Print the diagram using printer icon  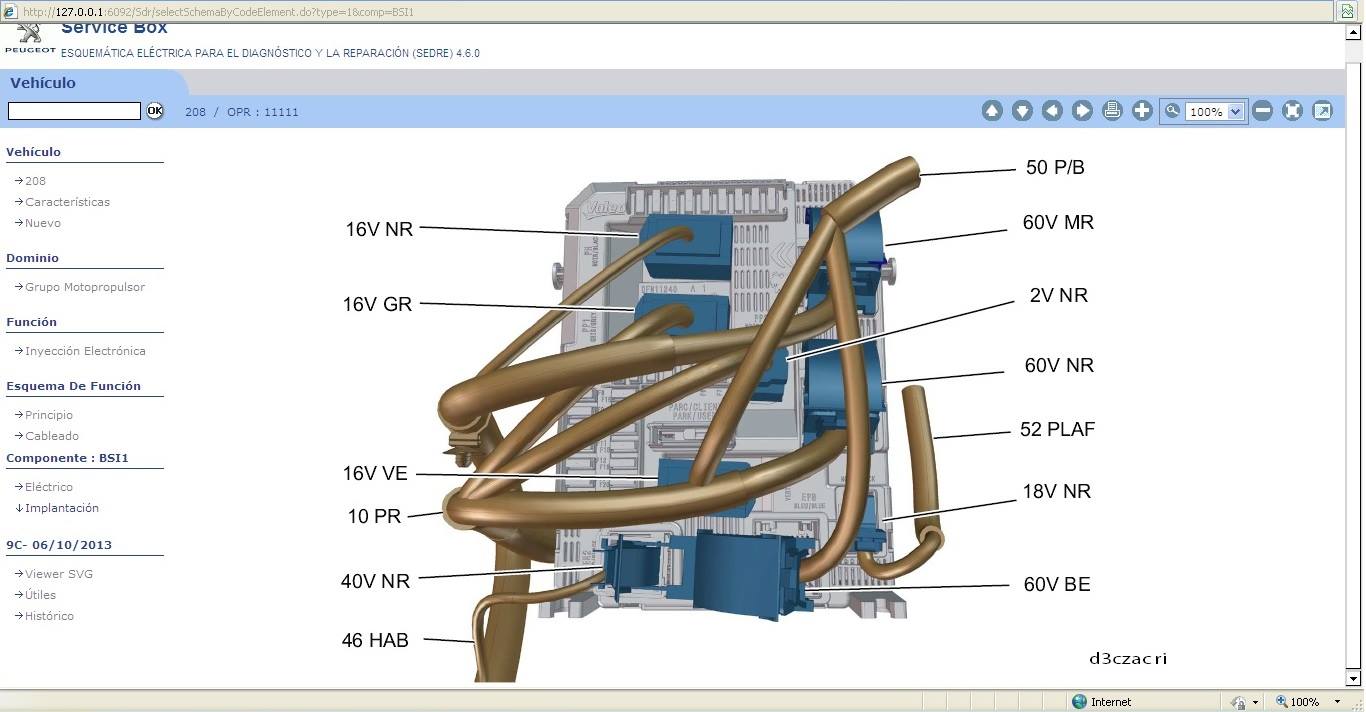(1112, 111)
